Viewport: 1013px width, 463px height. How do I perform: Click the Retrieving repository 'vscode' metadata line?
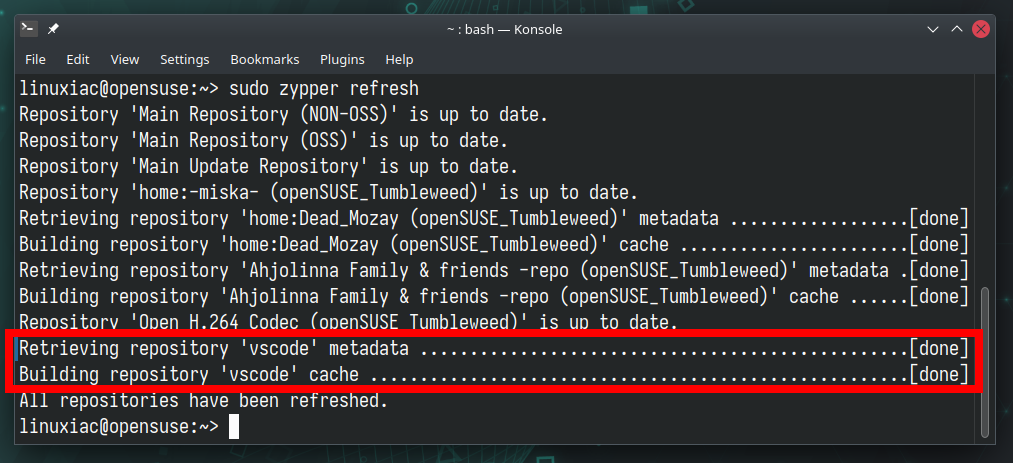point(494,349)
